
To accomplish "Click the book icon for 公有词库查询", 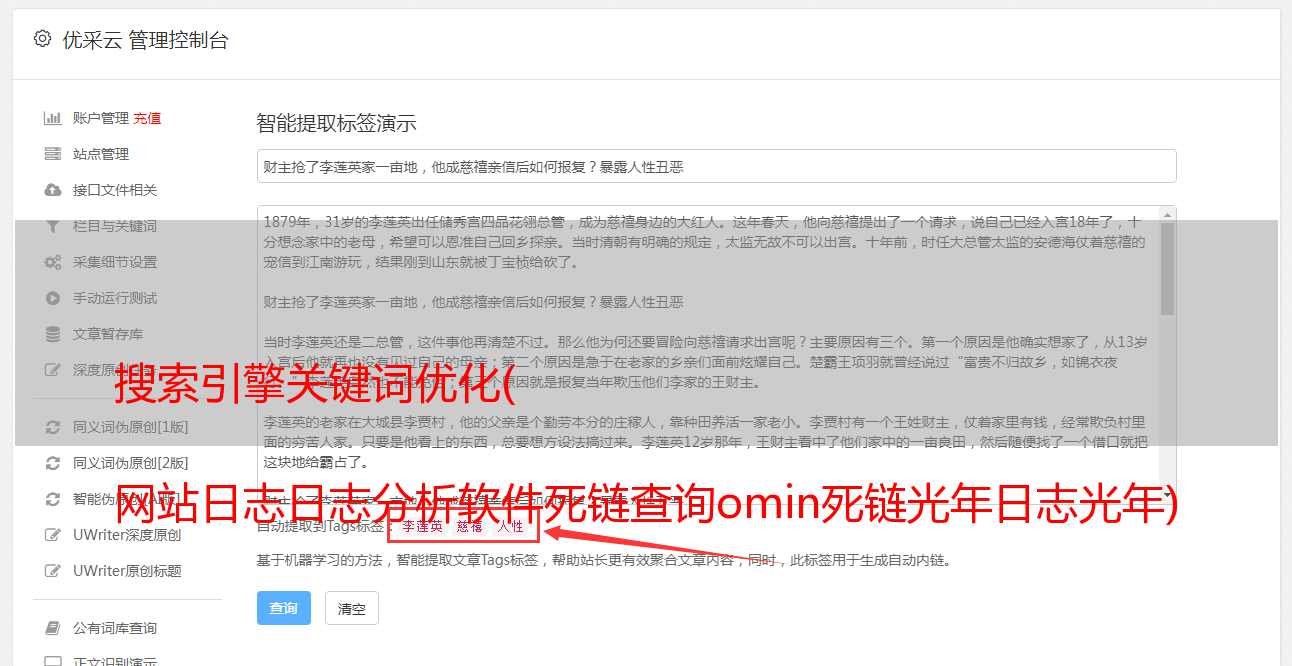I will tap(52, 628).
